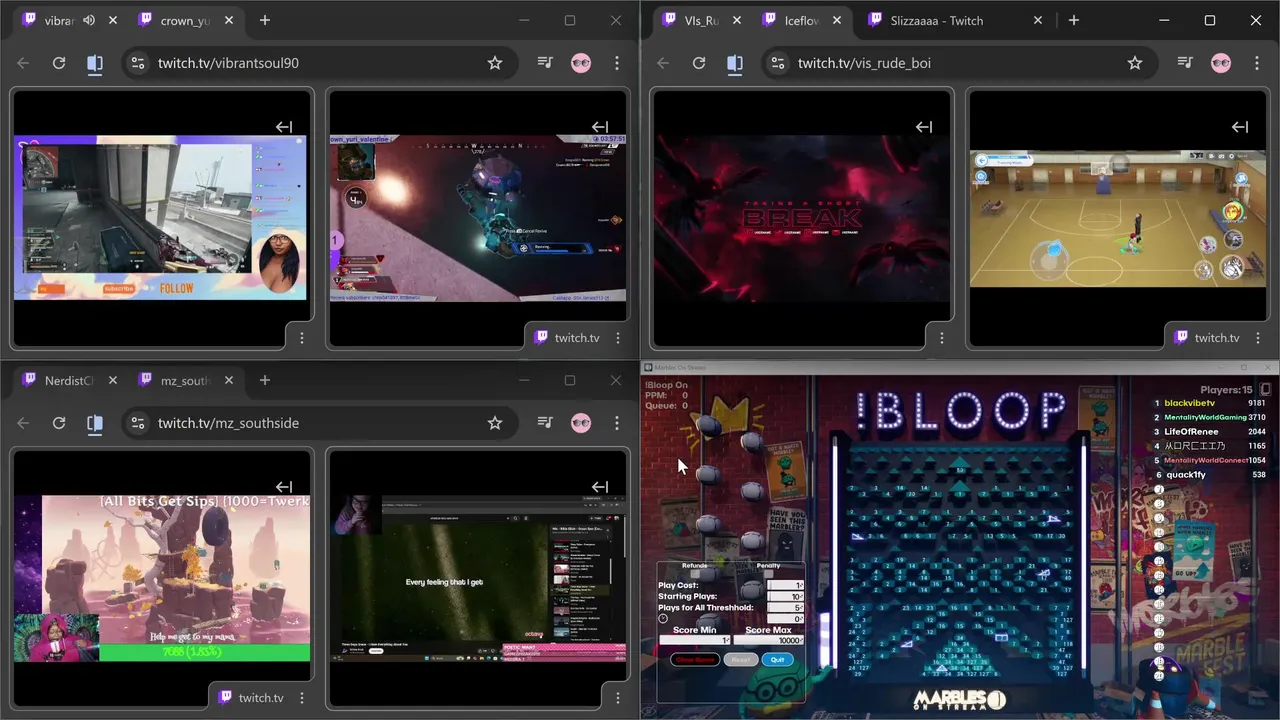The height and width of the screenshot is (720, 1280).
Task: Click split view icon in vibrantsoul90 window
Action: (x=95, y=63)
